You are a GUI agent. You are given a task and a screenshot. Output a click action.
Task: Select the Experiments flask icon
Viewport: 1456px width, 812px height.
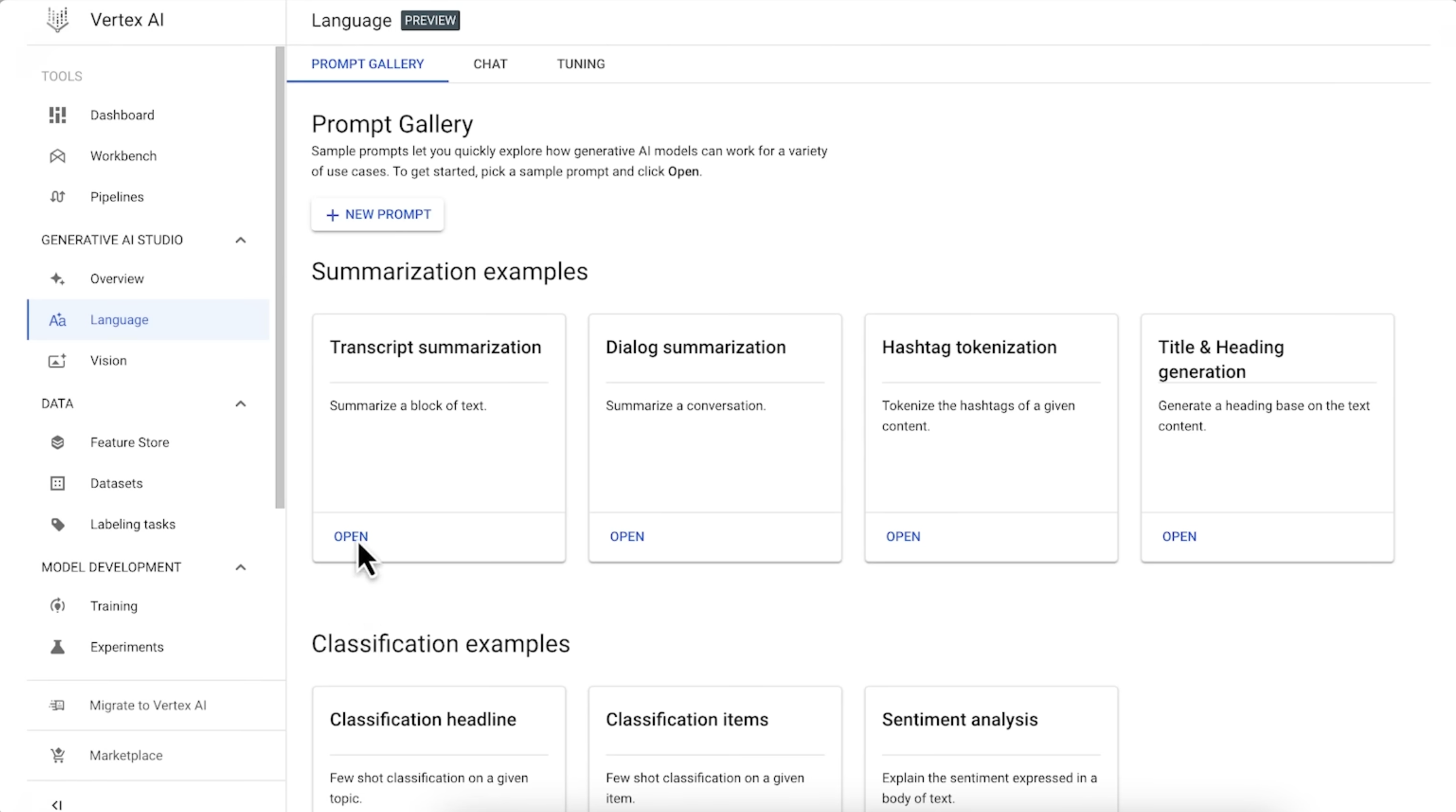(57, 647)
